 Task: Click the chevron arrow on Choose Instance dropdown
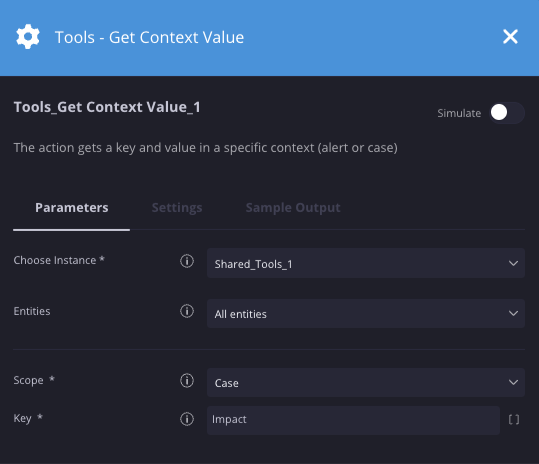tap(513, 264)
